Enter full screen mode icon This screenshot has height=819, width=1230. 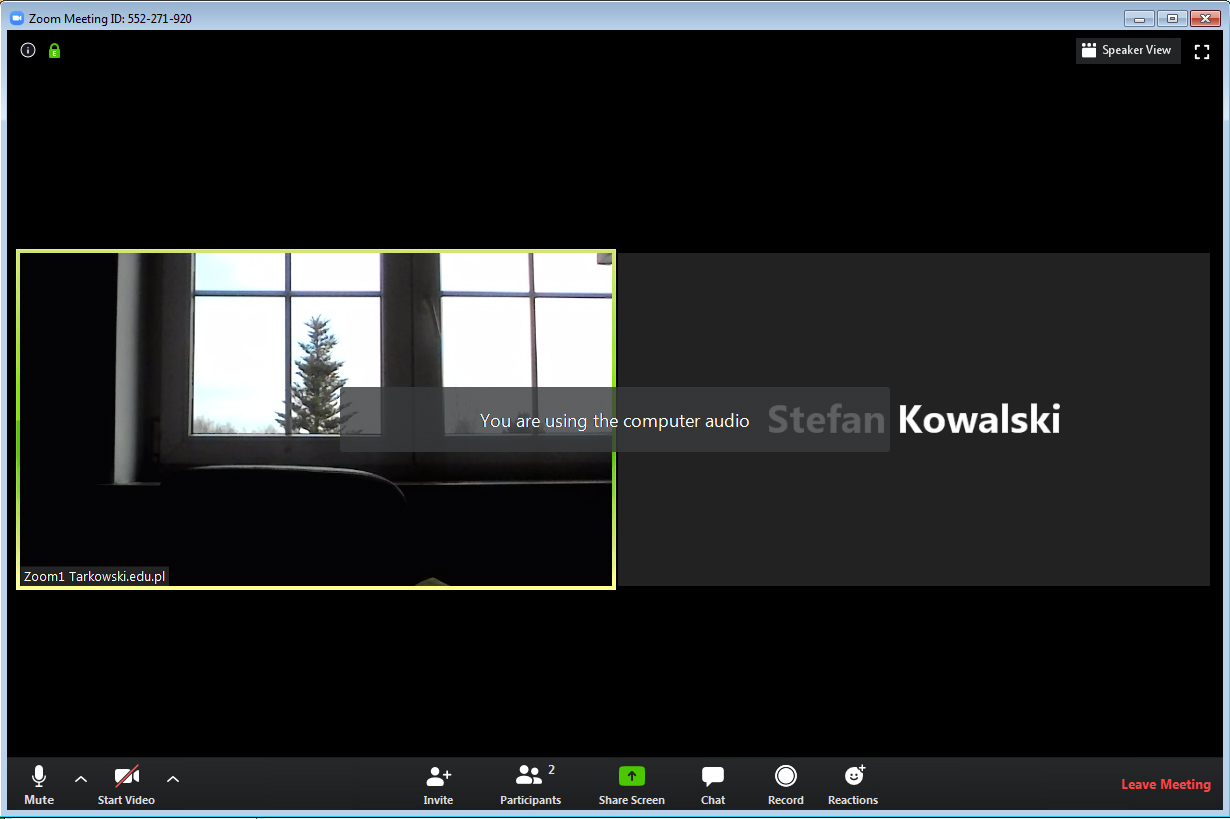pos(1202,51)
